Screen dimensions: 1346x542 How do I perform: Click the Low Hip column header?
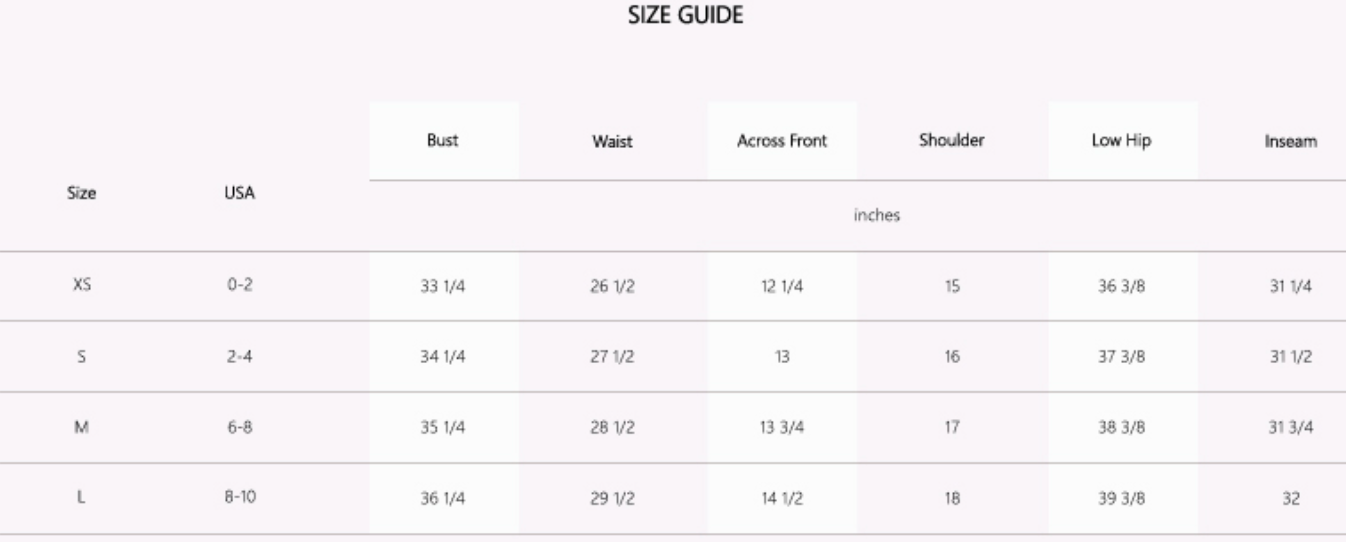(x=1121, y=141)
